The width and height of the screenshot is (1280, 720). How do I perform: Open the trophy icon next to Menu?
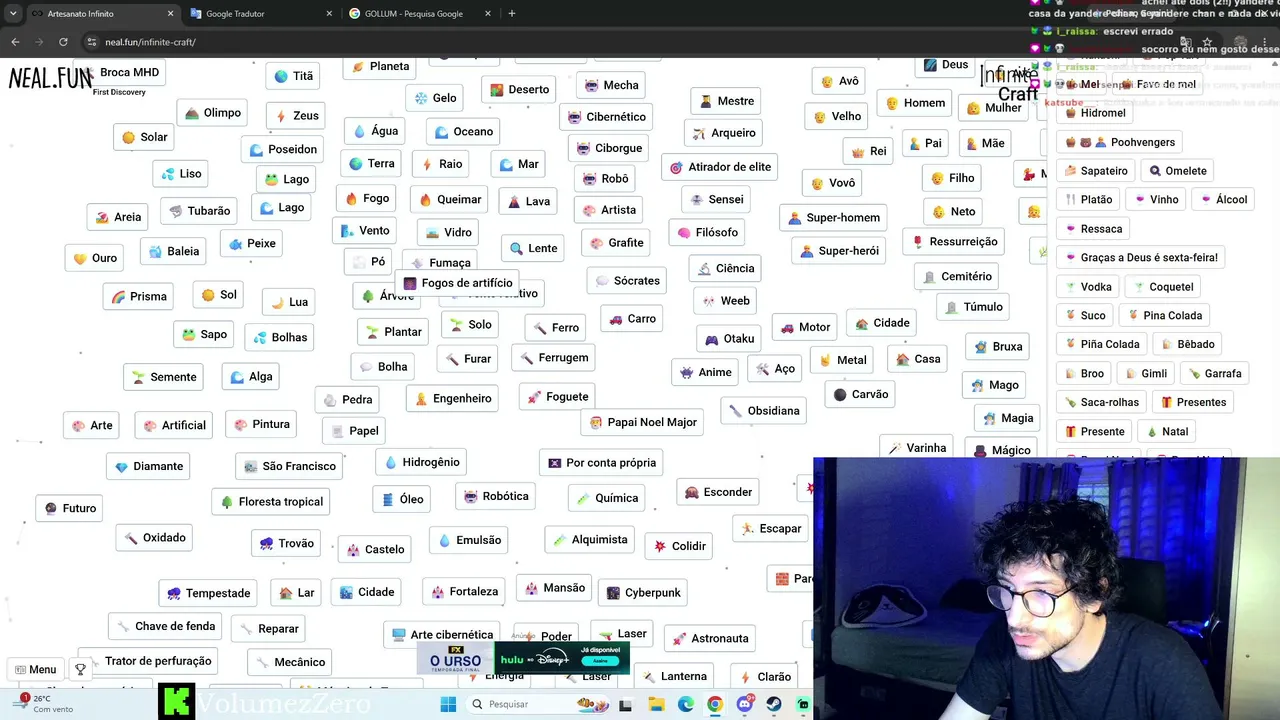tap(81, 669)
